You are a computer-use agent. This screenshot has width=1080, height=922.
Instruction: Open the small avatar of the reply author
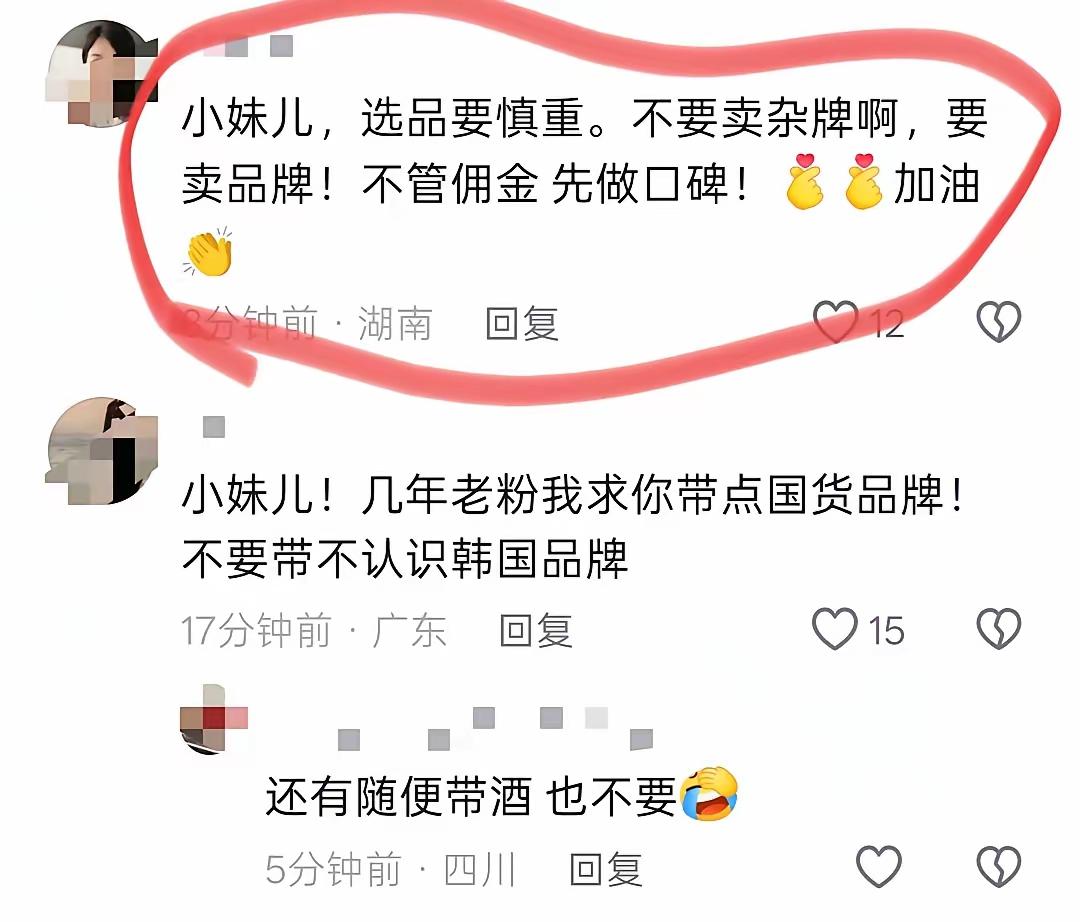pos(214,720)
